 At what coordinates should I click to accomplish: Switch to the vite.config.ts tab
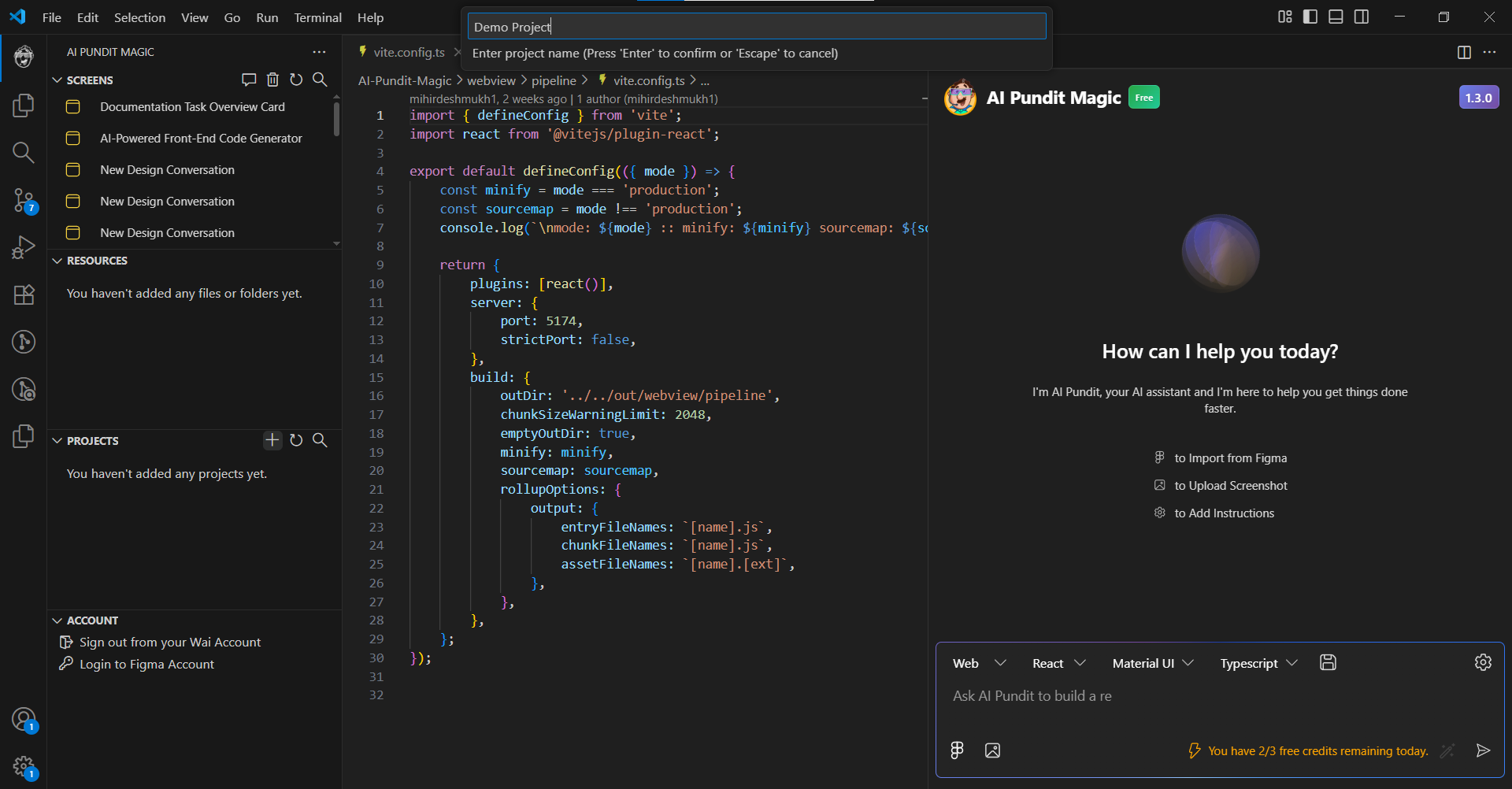(x=409, y=52)
